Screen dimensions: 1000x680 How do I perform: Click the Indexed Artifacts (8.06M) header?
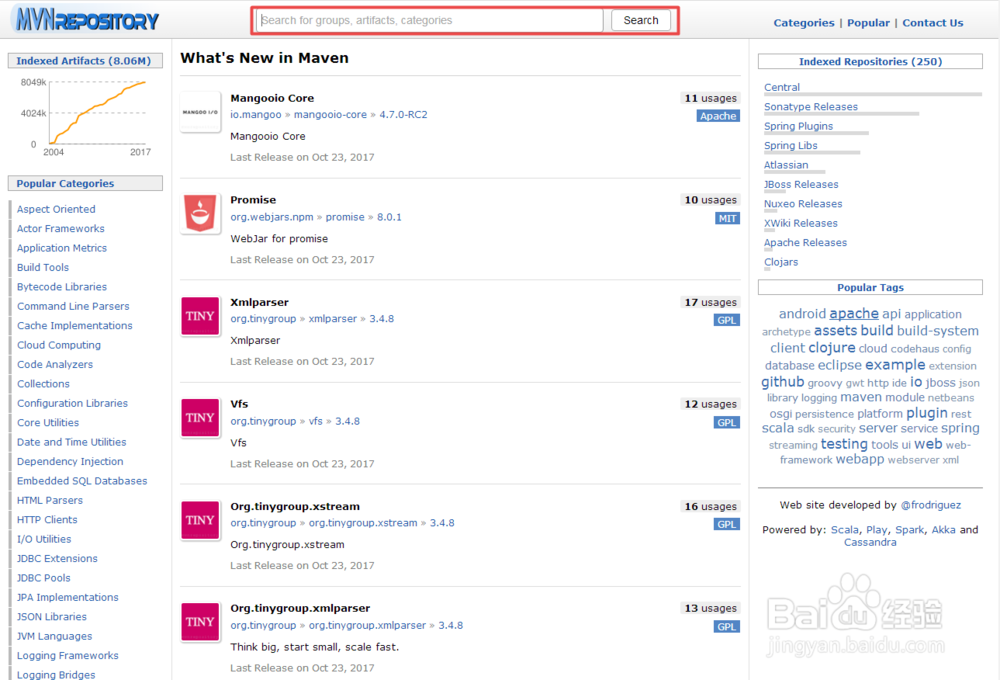click(85, 61)
